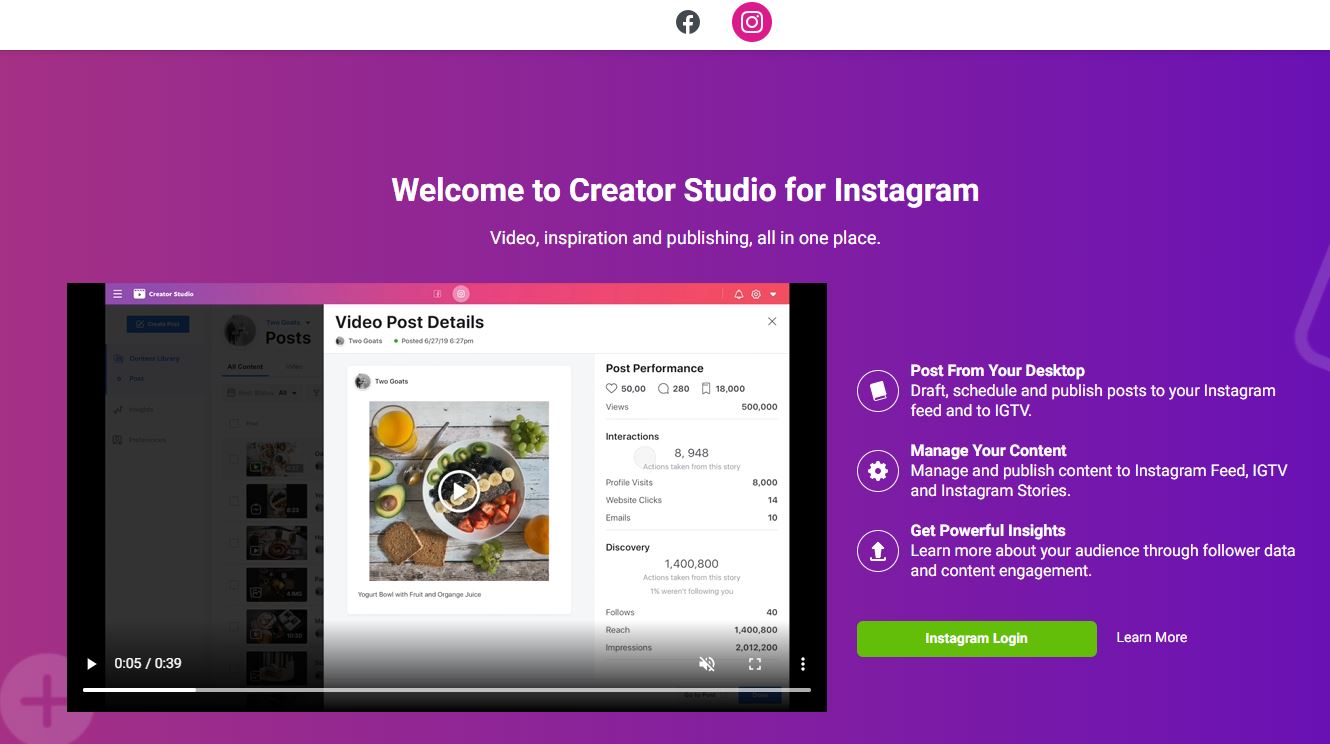Click the 'Profile Visits' row label
The height and width of the screenshot is (744, 1330).
[x=628, y=482]
